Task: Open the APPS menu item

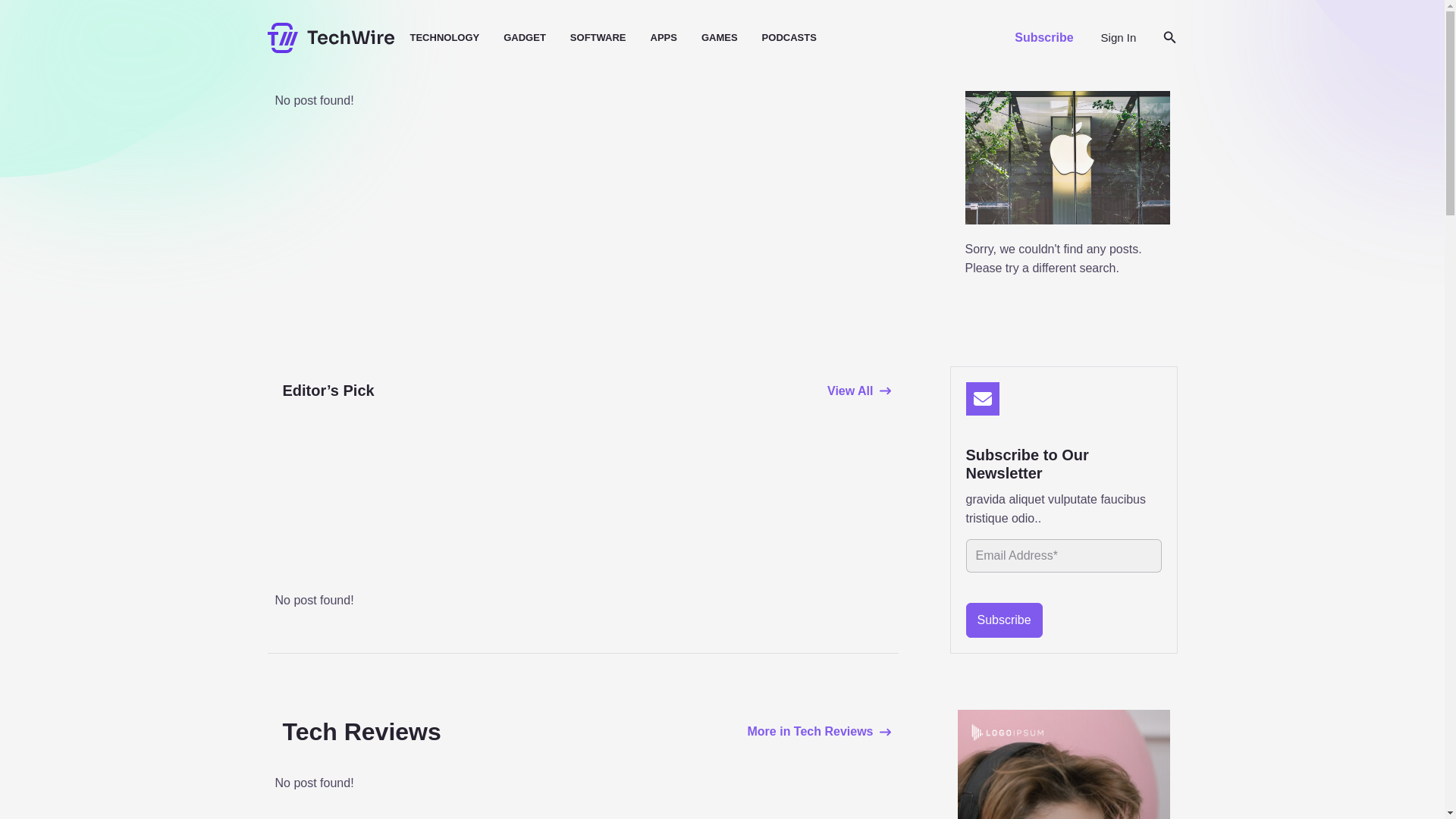Action: pos(664,38)
